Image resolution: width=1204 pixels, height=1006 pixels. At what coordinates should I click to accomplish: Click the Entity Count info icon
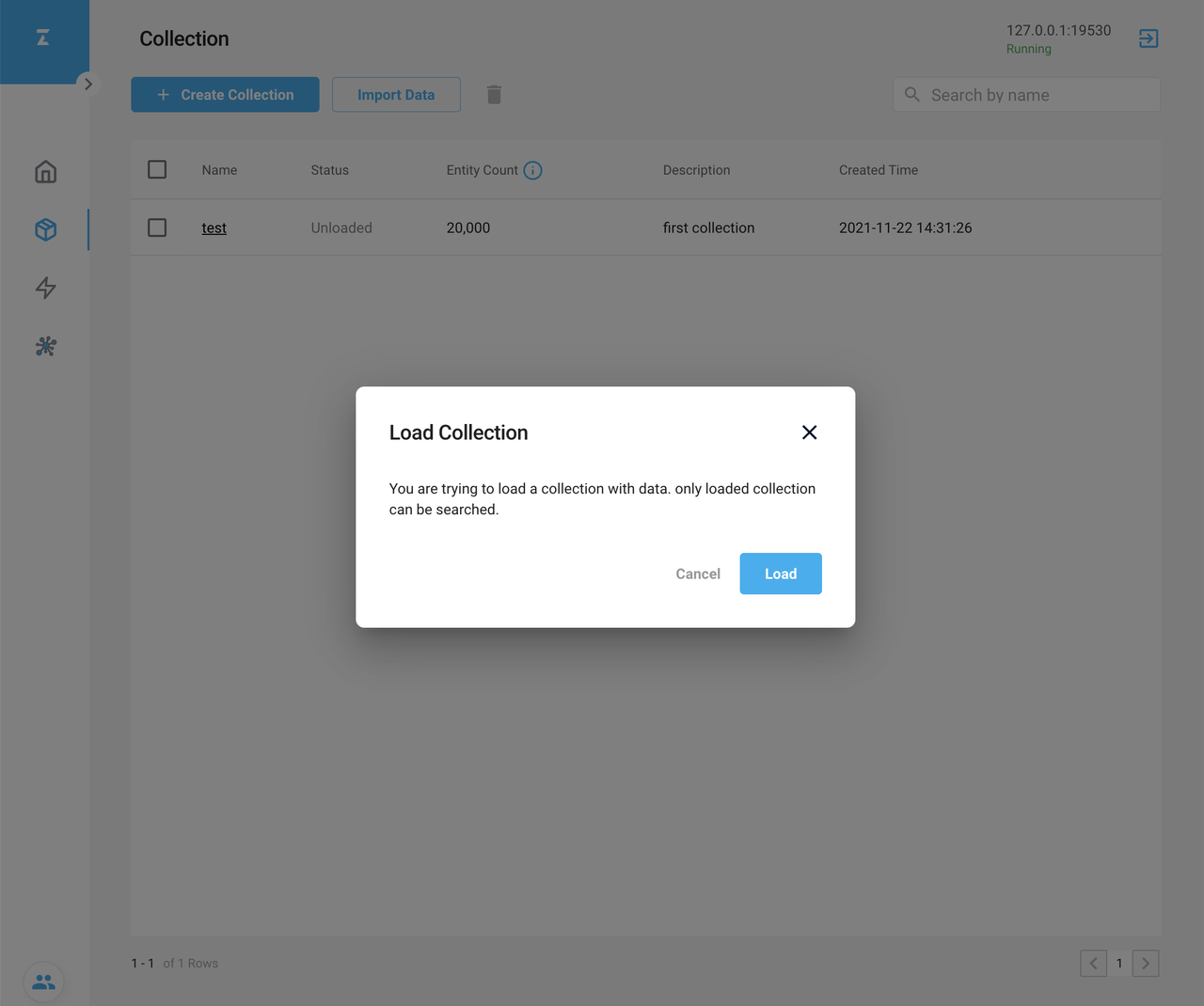[x=532, y=170]
